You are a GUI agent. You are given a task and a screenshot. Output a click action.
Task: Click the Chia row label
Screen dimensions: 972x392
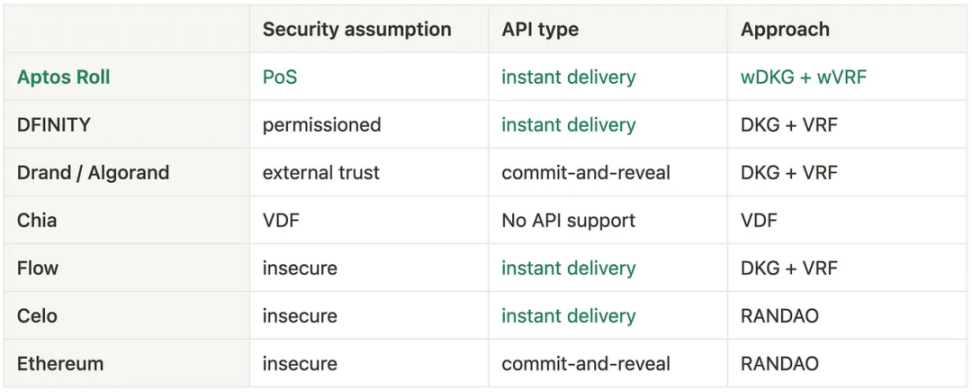(x=37, y=220)
